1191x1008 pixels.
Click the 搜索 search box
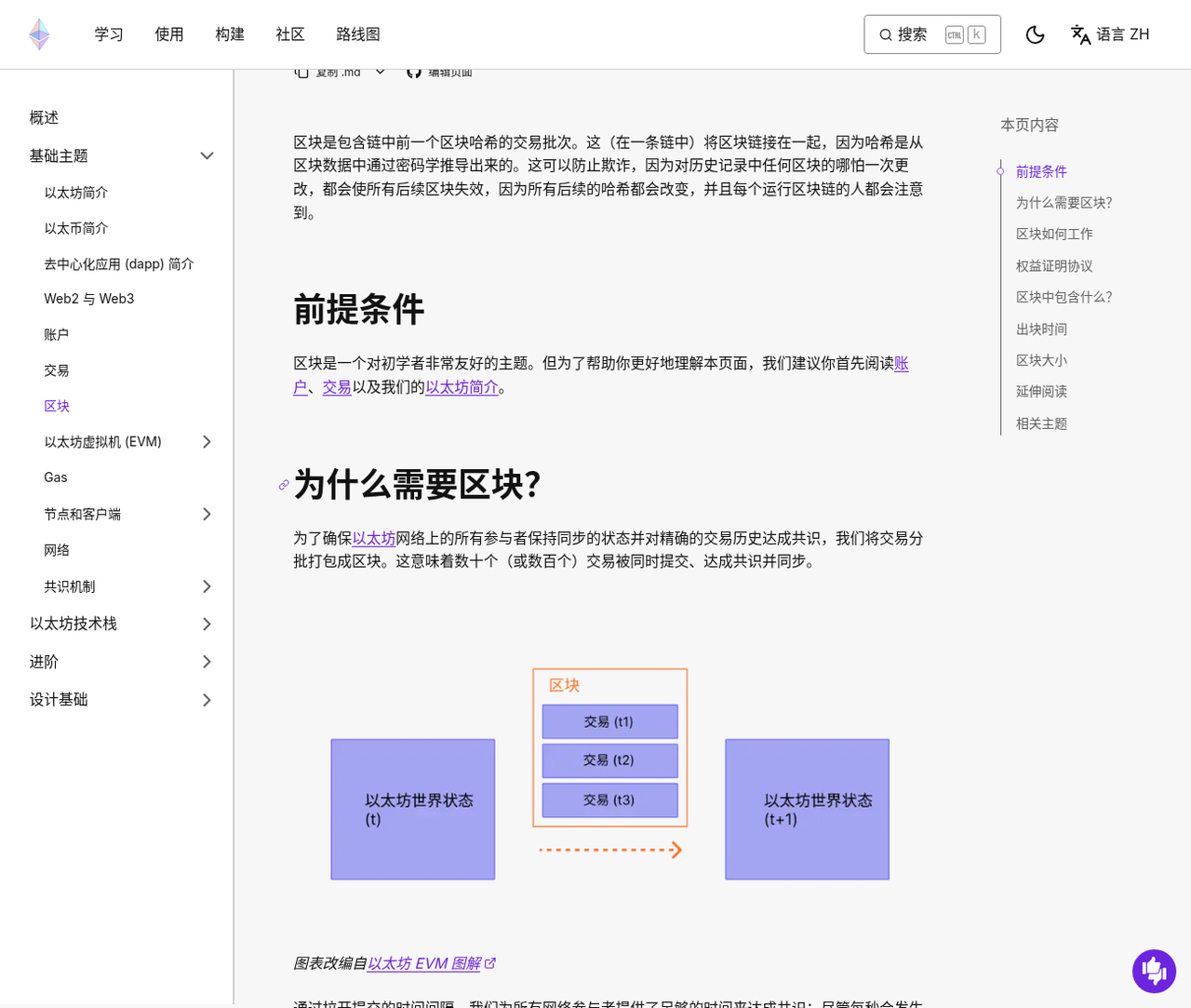pyautogui.click(x=932, y=34)
